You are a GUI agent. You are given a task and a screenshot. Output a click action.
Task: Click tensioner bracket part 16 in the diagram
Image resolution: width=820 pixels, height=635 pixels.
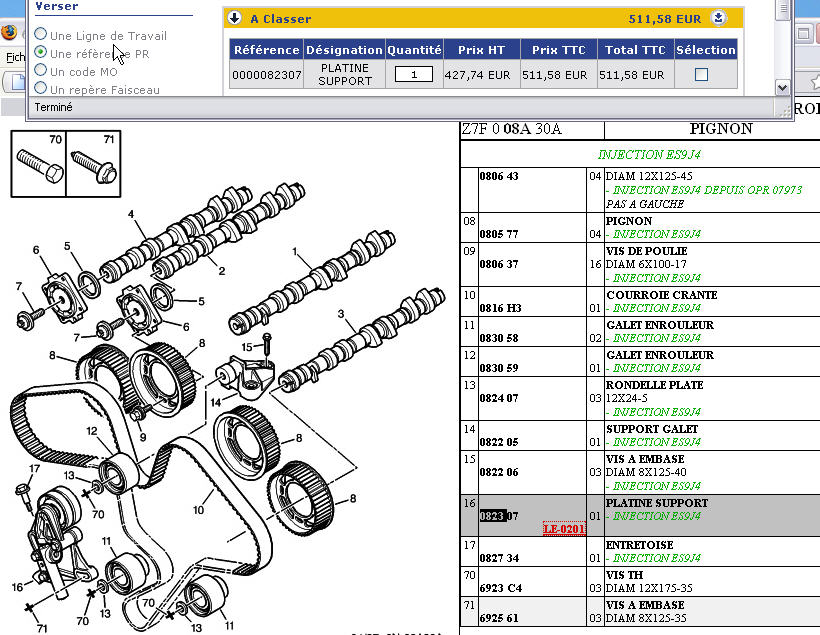(17, 587)
